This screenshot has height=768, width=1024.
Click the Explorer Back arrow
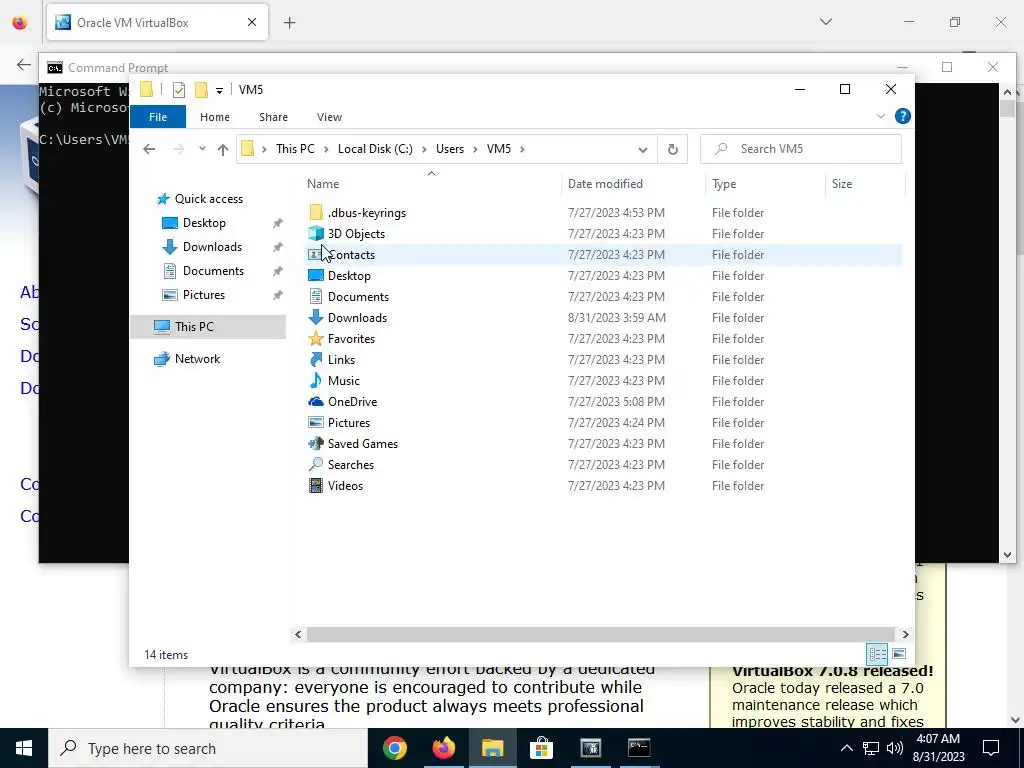coord(149,149)
